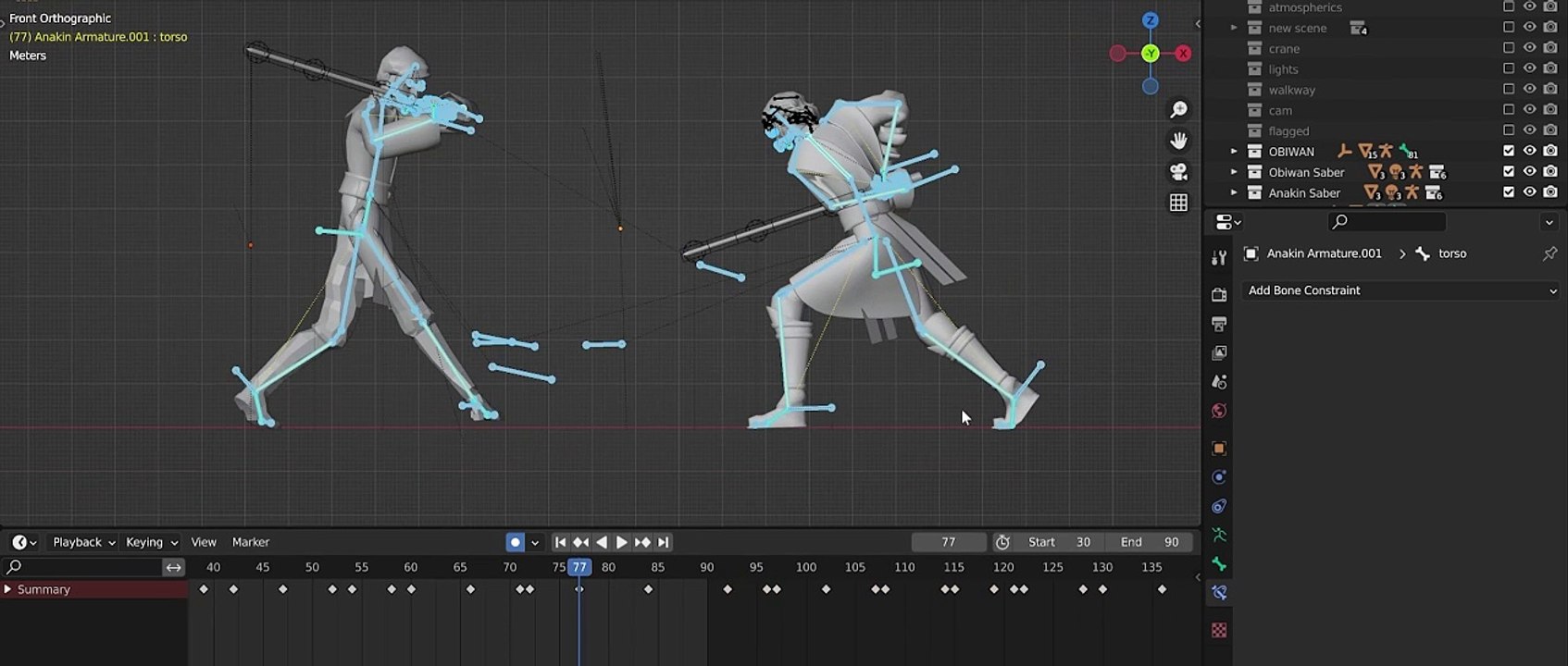This screenshot has width=1568, height=666.
Task: Click the Start frame field
Action: (x=1060, y=542)
